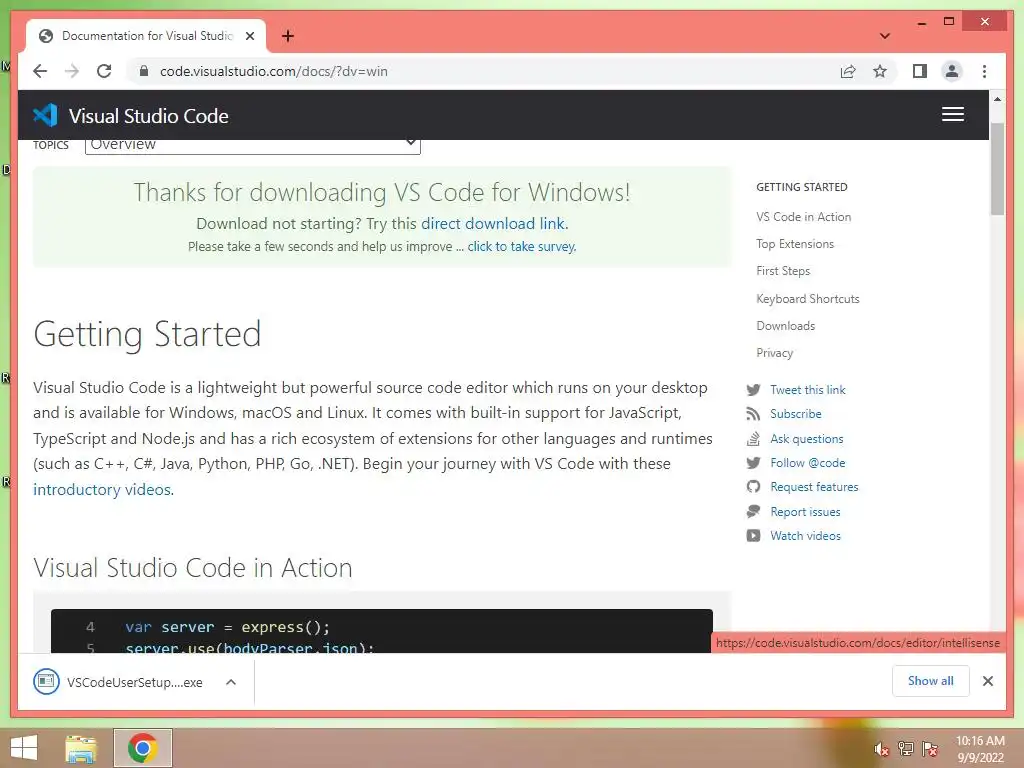Viewport: 1024px width, 768px height.
Task: Open the Topics Overview dropdown
Action: point(253,146)
